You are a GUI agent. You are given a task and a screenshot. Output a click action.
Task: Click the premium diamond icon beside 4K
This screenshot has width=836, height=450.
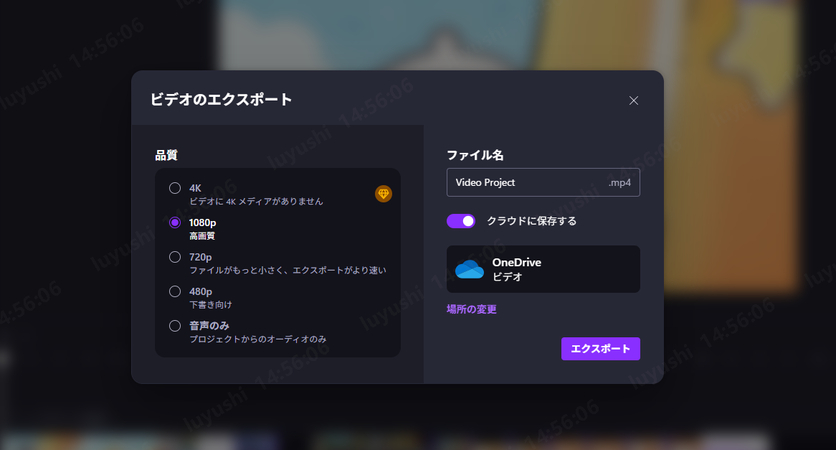pyautogui.click(x=383, y=194)
